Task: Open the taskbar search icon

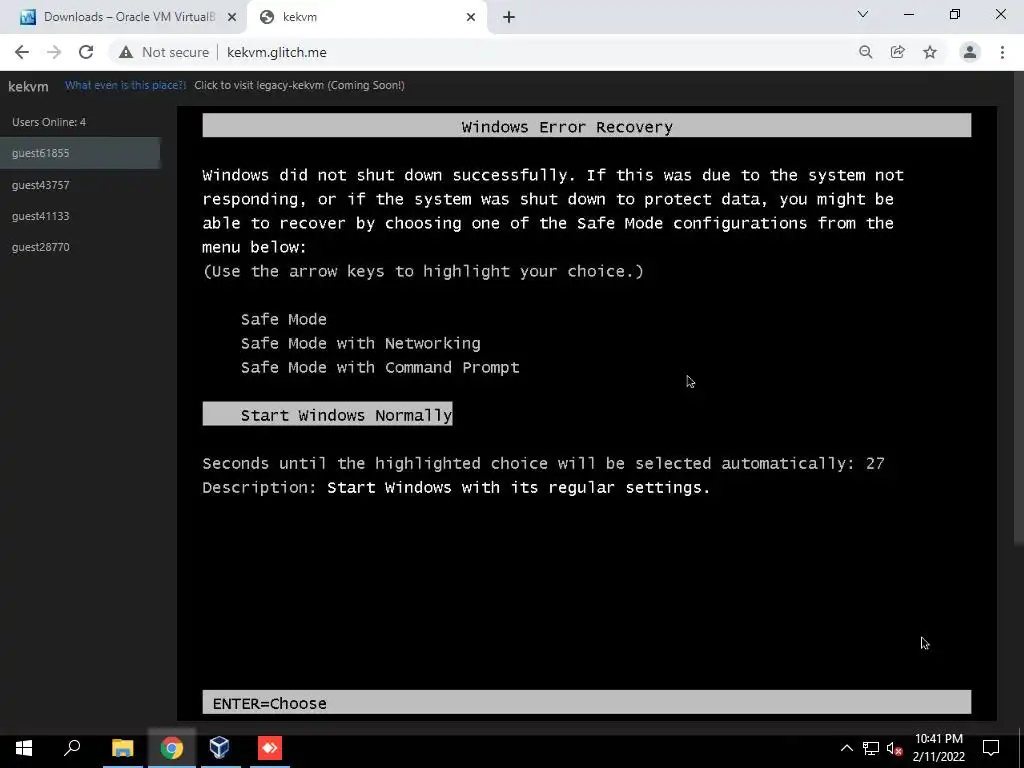Action: coord(72,748)
